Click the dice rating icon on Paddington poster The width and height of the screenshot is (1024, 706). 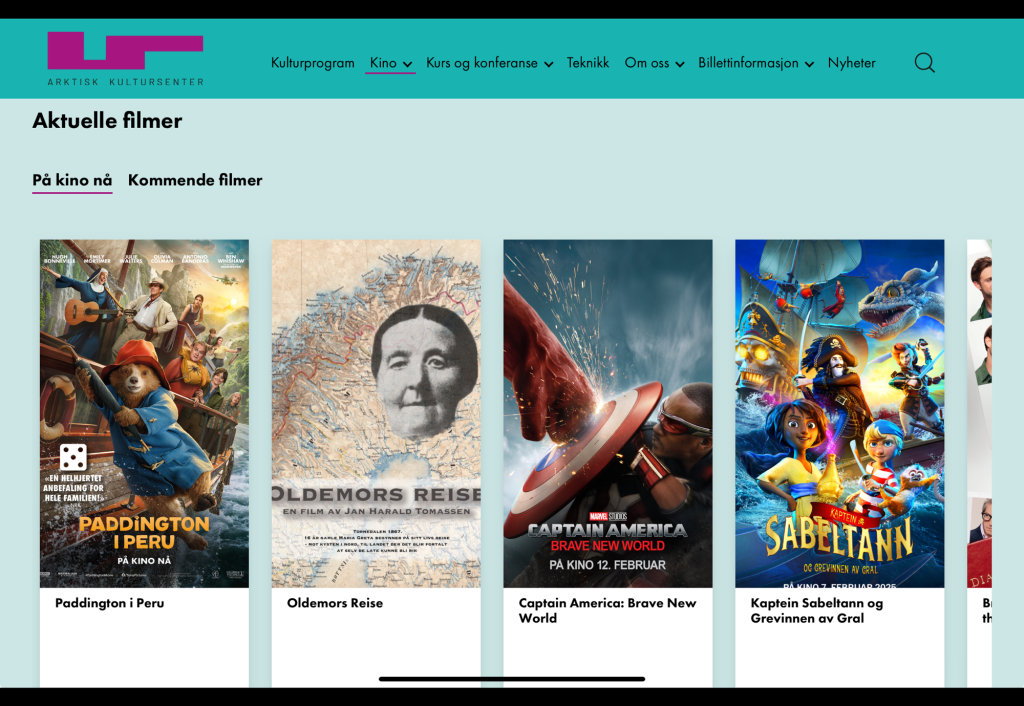click(73, 457)
